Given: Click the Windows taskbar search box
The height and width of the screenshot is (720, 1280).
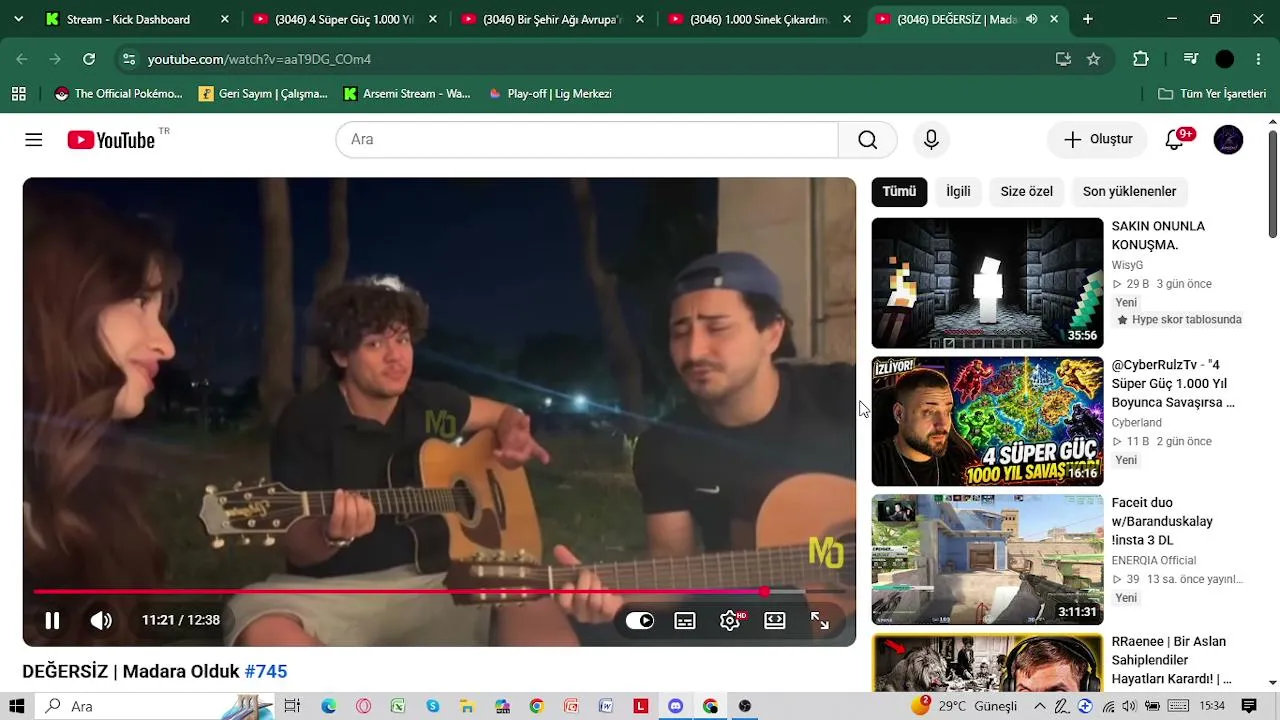Looking at the screenshot, I should [x=155, y=706].
